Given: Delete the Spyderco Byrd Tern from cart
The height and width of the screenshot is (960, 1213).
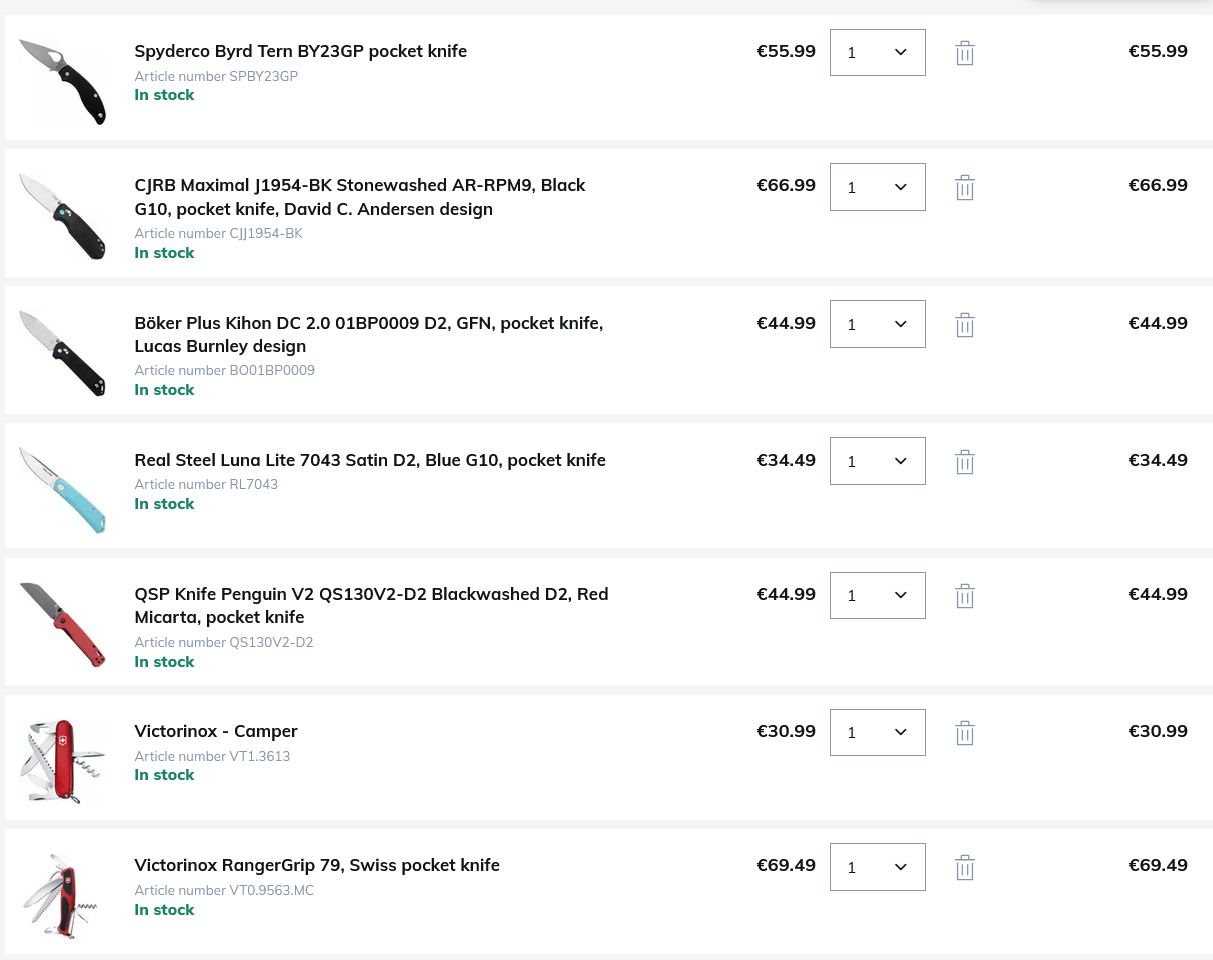Looking at the screenshot, I should [964, 53].
